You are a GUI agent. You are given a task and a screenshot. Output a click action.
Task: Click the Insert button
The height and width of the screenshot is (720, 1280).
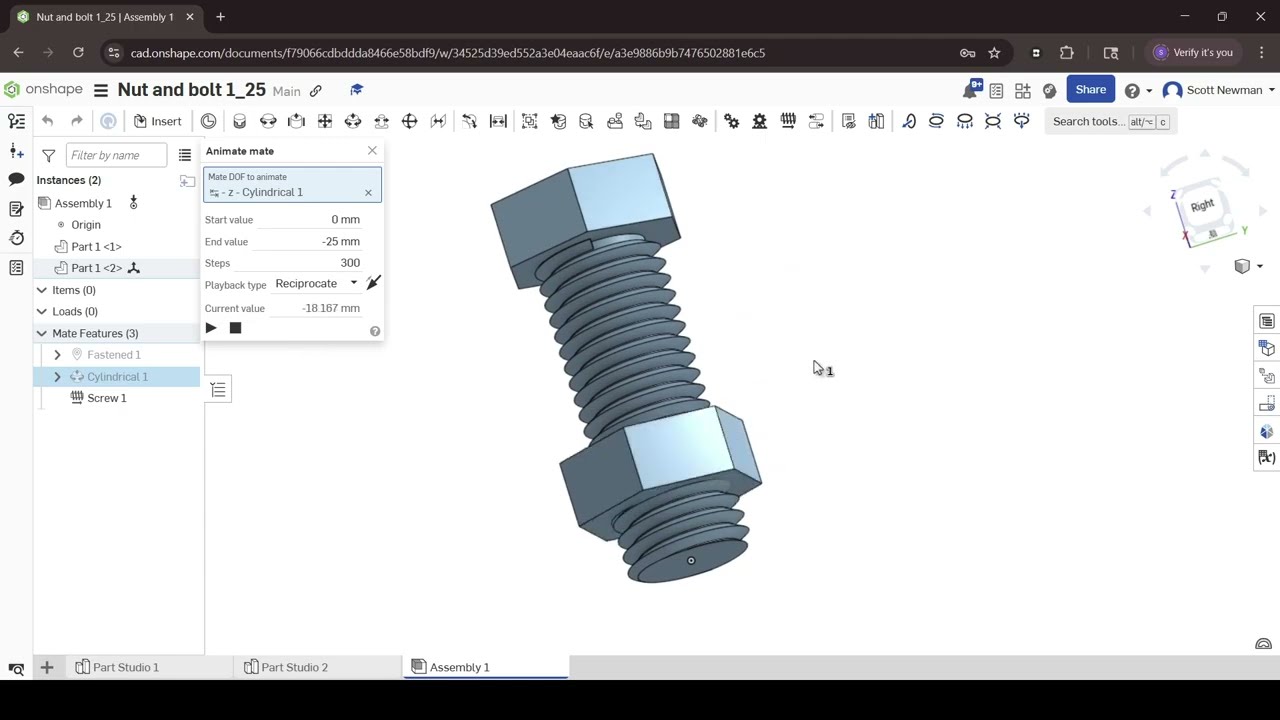point(158,121)
